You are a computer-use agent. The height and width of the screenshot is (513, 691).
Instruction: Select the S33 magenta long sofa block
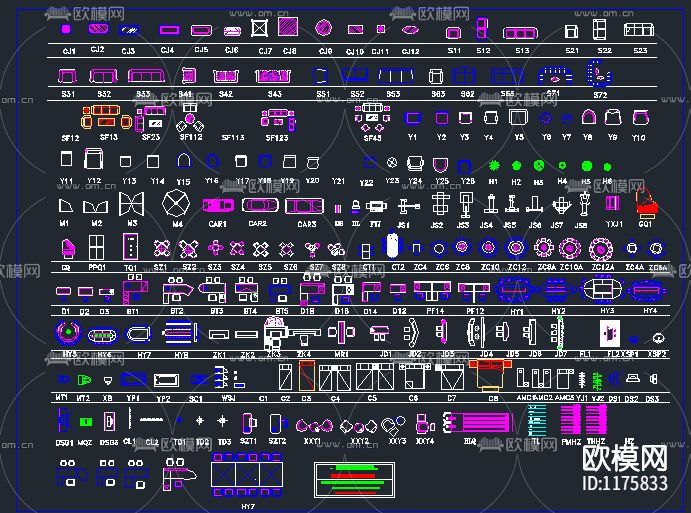(x=146, y=76)
